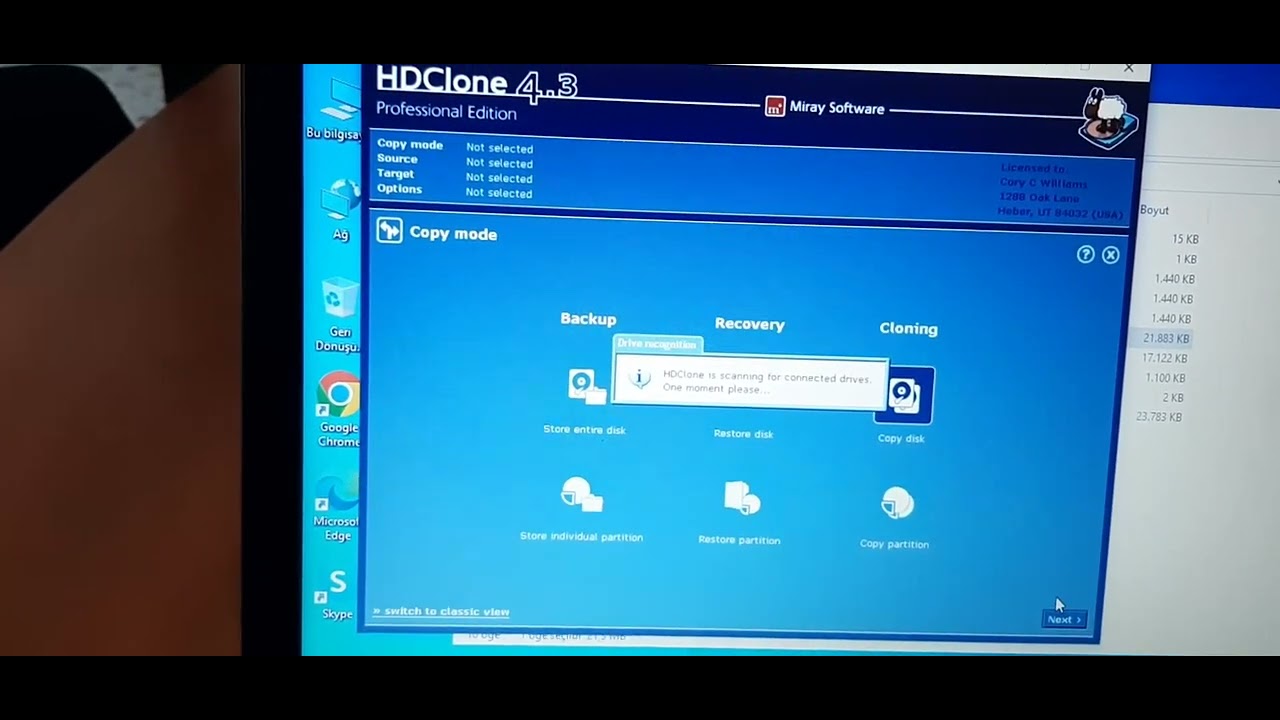This screenshot has width=1280, height=720.
Task: Select the 1.100 KB row in file explorer
Action: 1165,378
